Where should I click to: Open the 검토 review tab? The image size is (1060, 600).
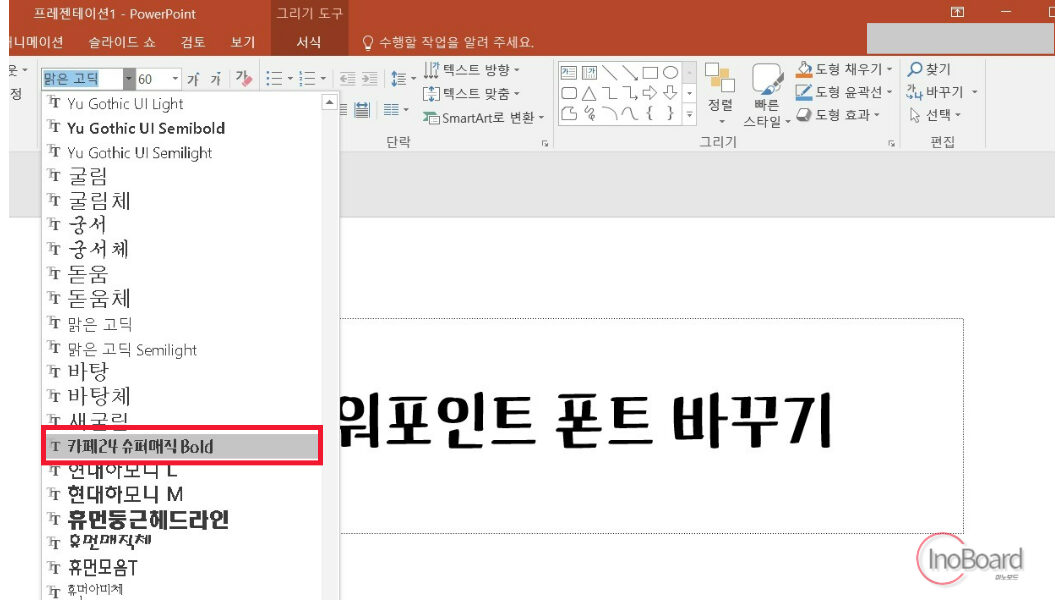click(x=193, y=42)
